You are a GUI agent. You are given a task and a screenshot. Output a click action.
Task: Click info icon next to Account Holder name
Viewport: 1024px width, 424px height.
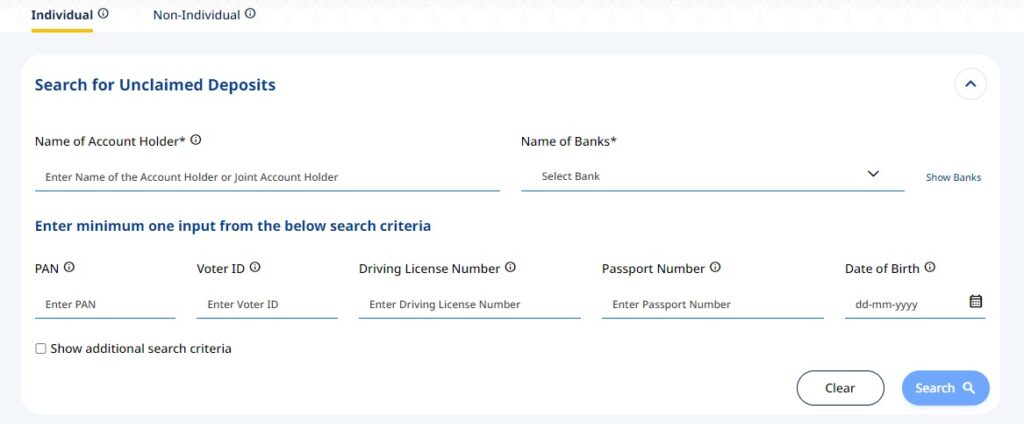click(196, 141)
